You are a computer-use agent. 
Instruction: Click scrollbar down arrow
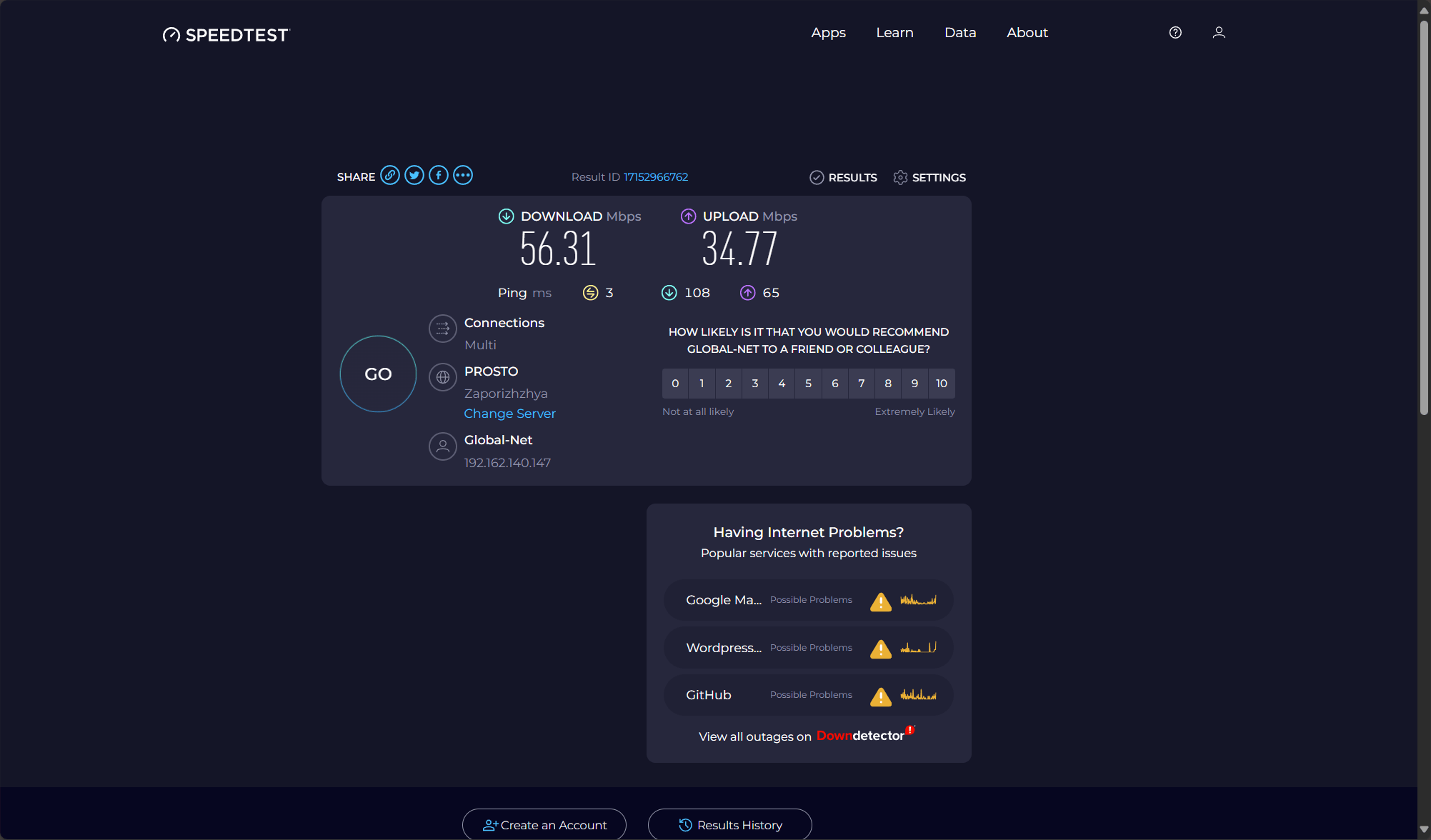(1424, 830)
